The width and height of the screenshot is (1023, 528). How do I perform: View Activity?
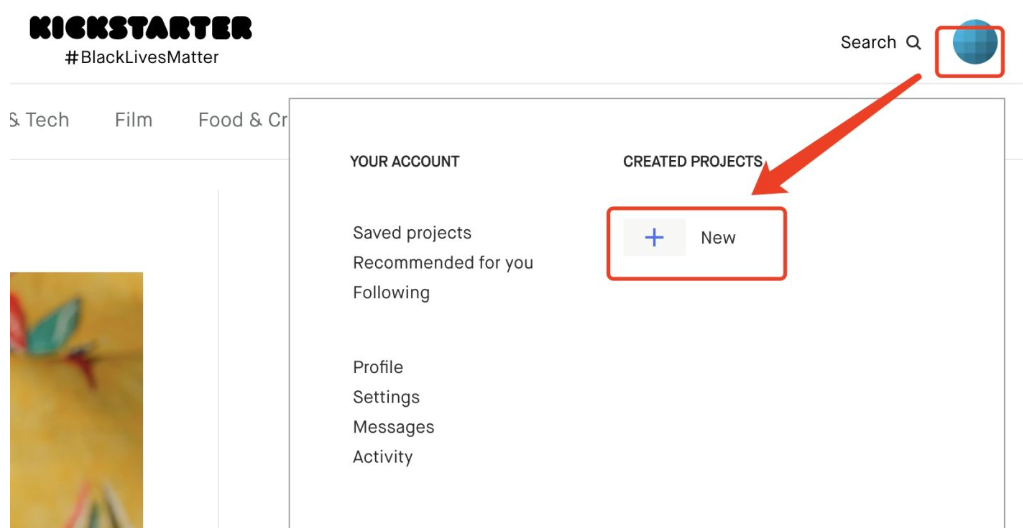(382, 457)
